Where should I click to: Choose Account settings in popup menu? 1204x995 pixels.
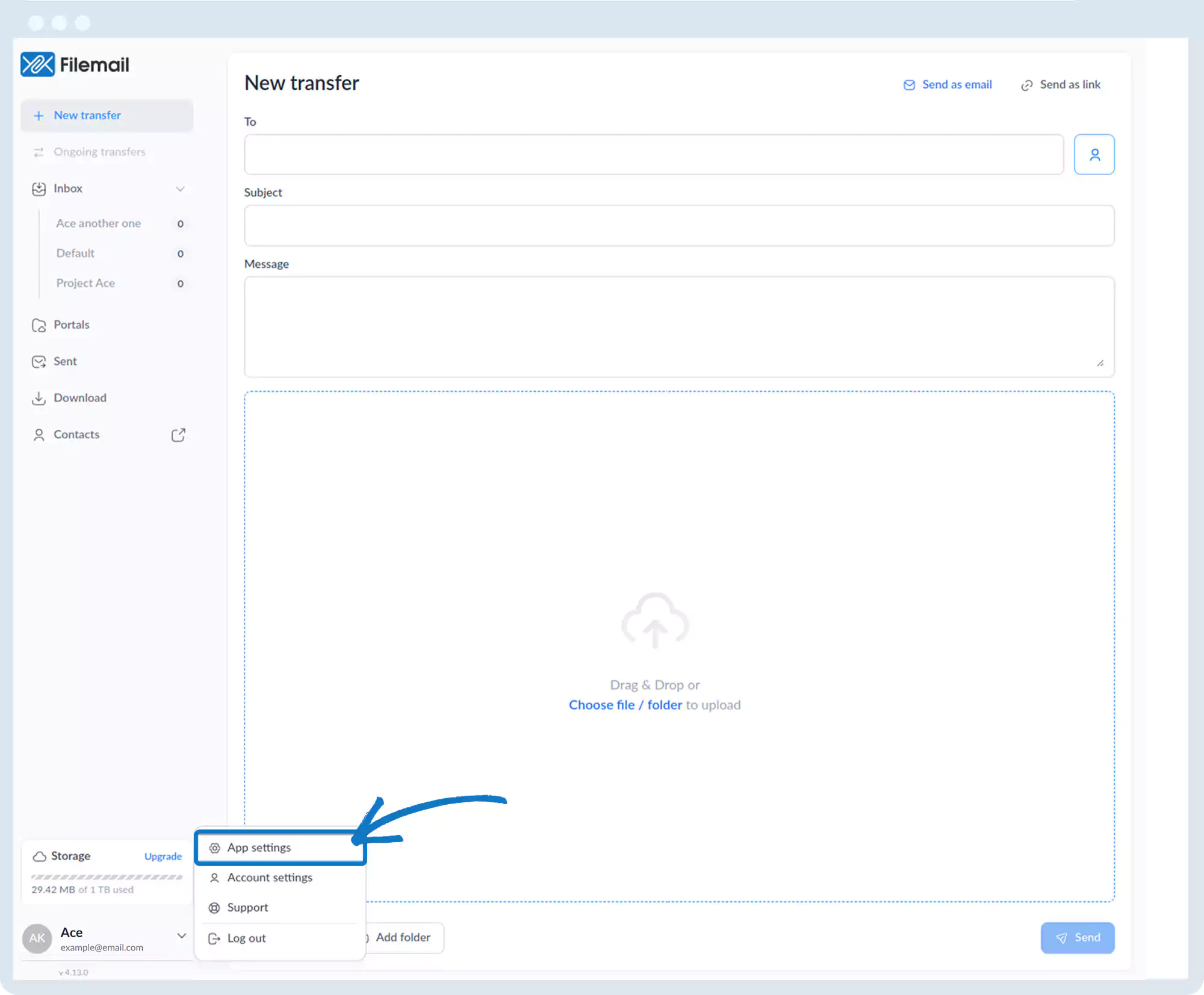click(x=270, y=878)
